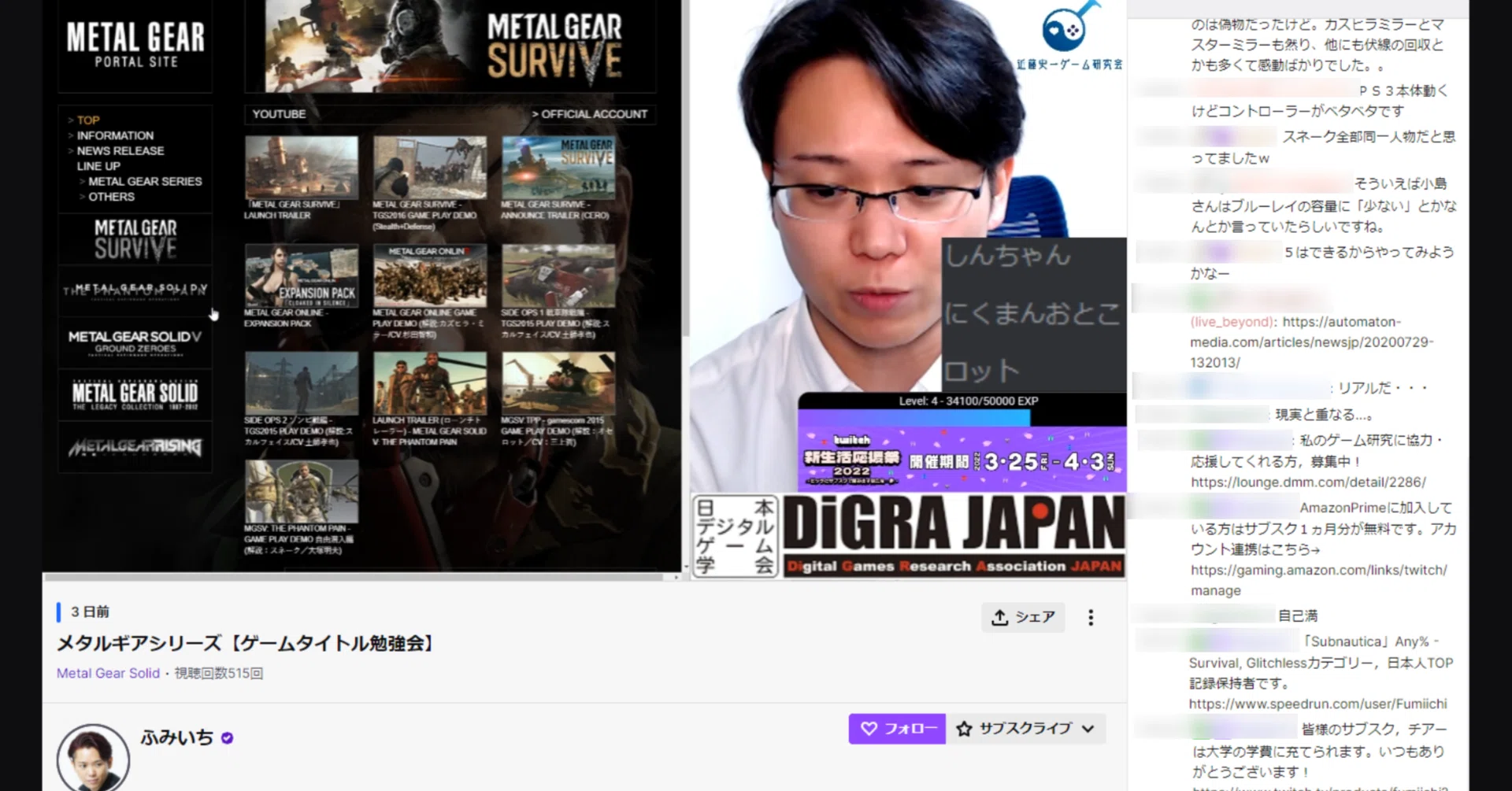Play the Phantom Pain free infiltration demo thumbnail

[x=301, y=492]
